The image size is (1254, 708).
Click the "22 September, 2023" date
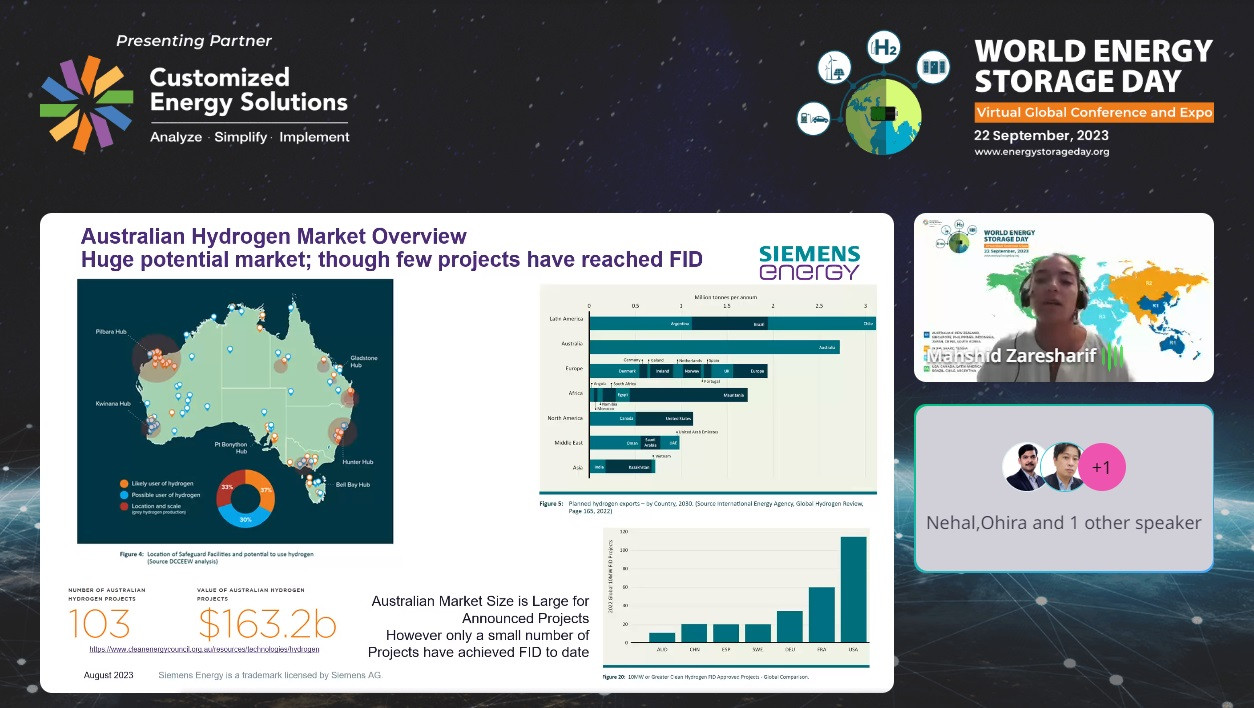pos(1041,135)
